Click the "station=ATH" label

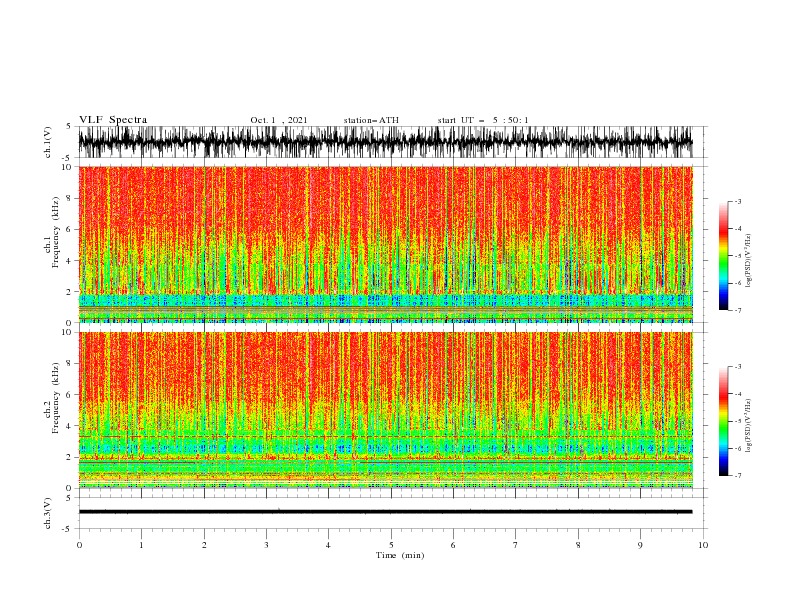pyautogui.click(x=371, y=120)
